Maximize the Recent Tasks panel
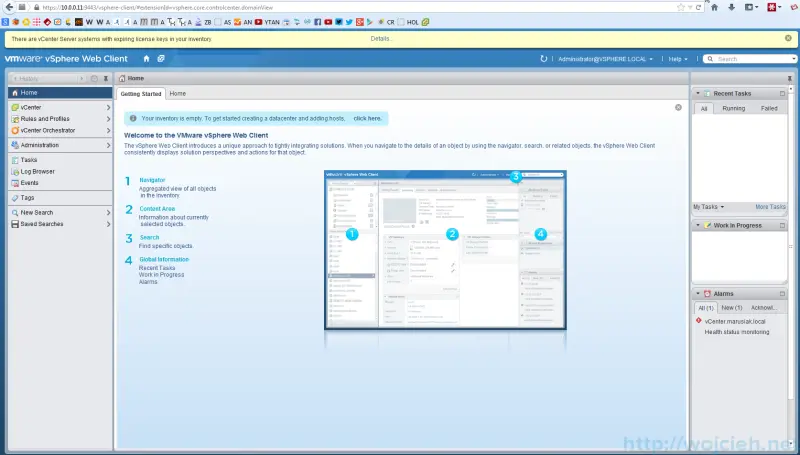The width and height of the screenshot is (800, 455). 782,93
